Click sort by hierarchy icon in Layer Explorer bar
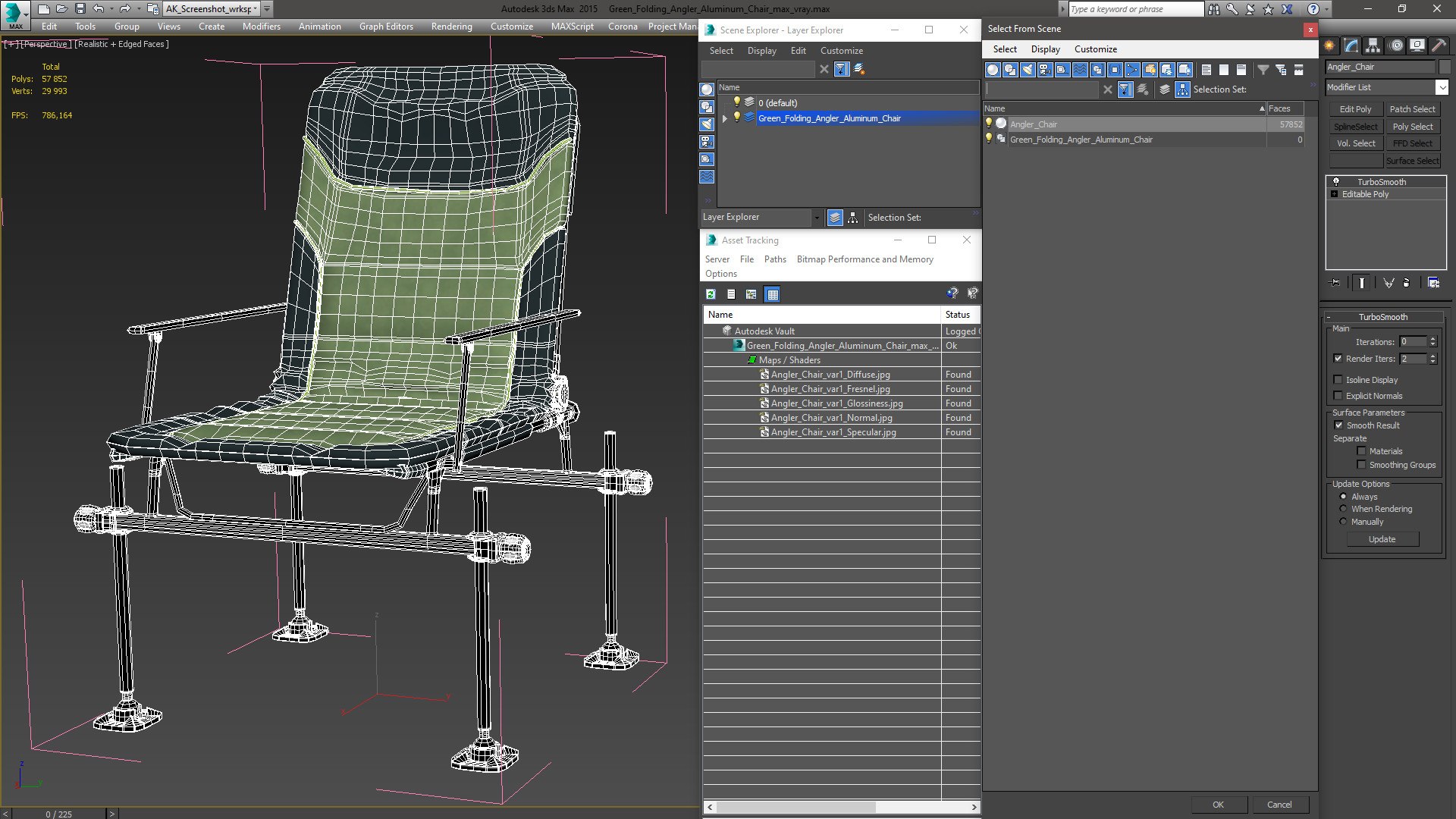1456x819 pixels. 852,218
